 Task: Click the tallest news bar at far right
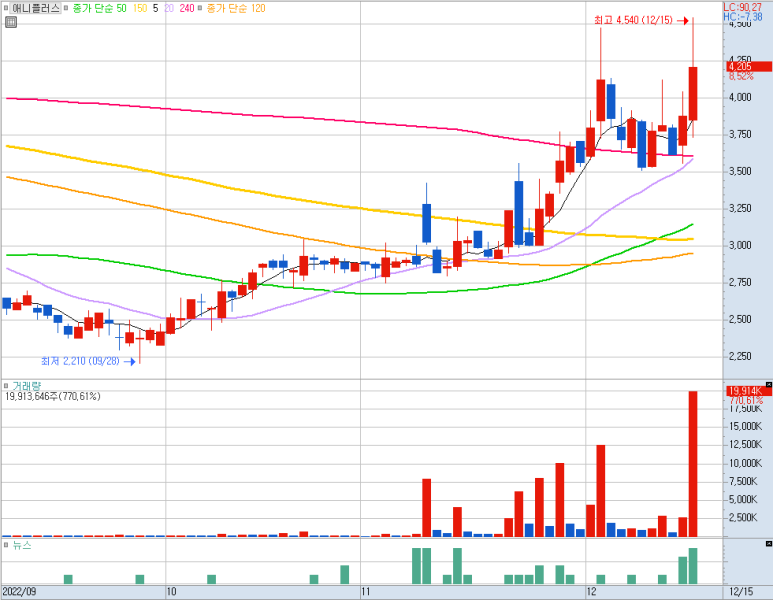(693, 566)
